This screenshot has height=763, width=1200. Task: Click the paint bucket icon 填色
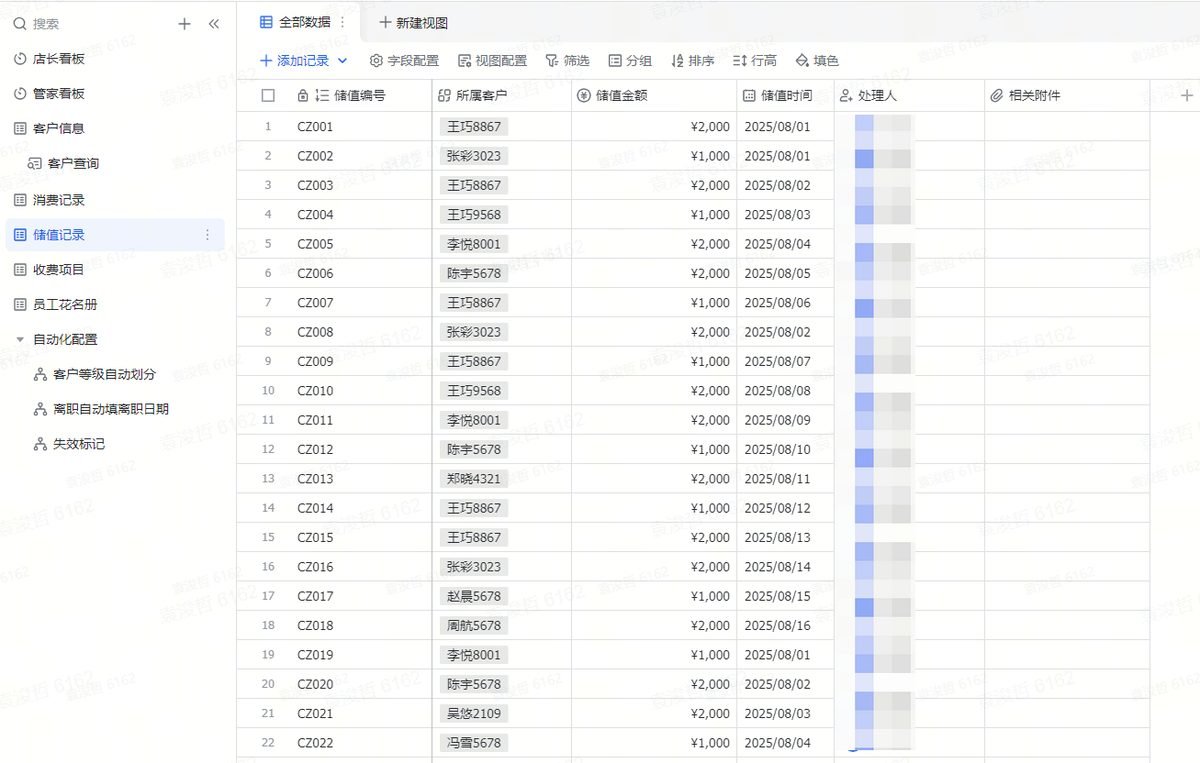[802, 61]
